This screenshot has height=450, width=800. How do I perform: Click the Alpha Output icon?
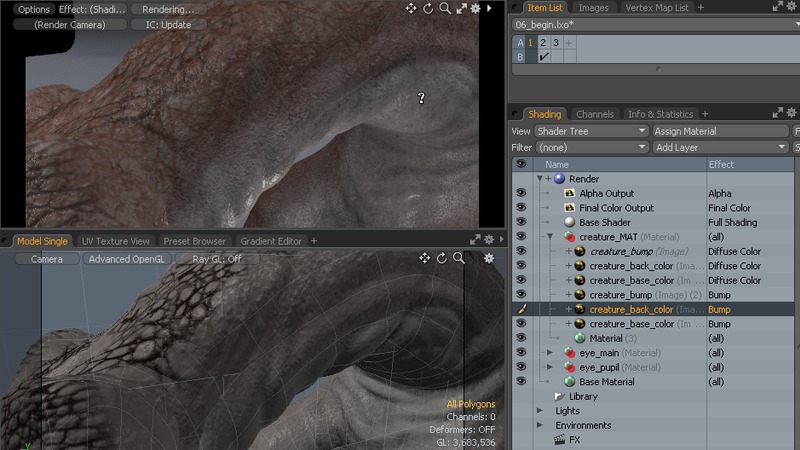click(x=569, y=193)
